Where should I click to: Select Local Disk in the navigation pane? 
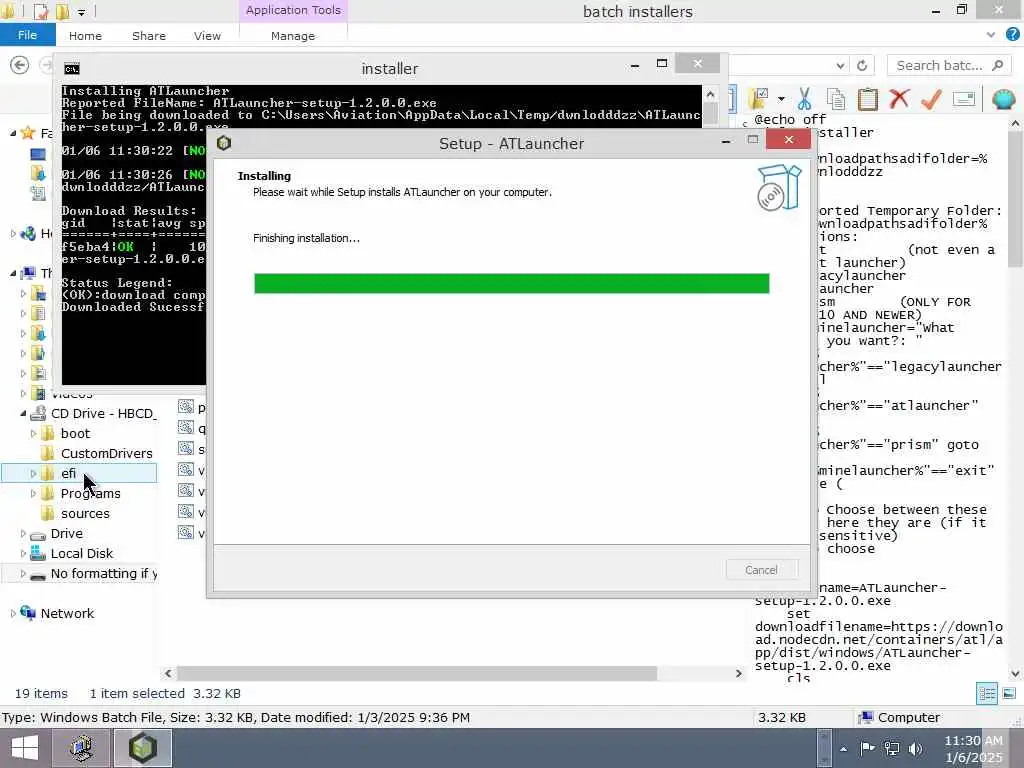[82, 554]
